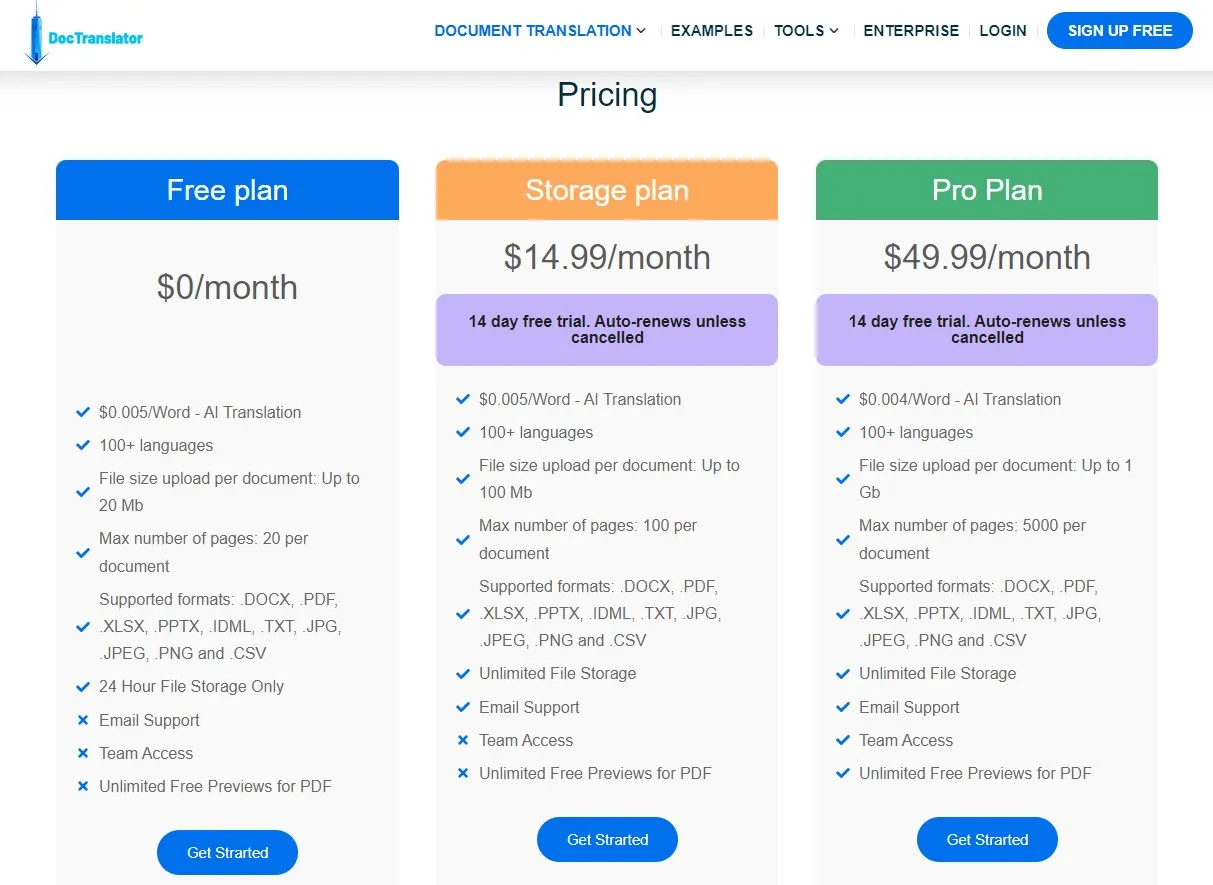Click the checkmark beside "100+ languages" in Free plan
Image resolution: width=1213 pixels, height=885 pixels.
coord(83,445)
